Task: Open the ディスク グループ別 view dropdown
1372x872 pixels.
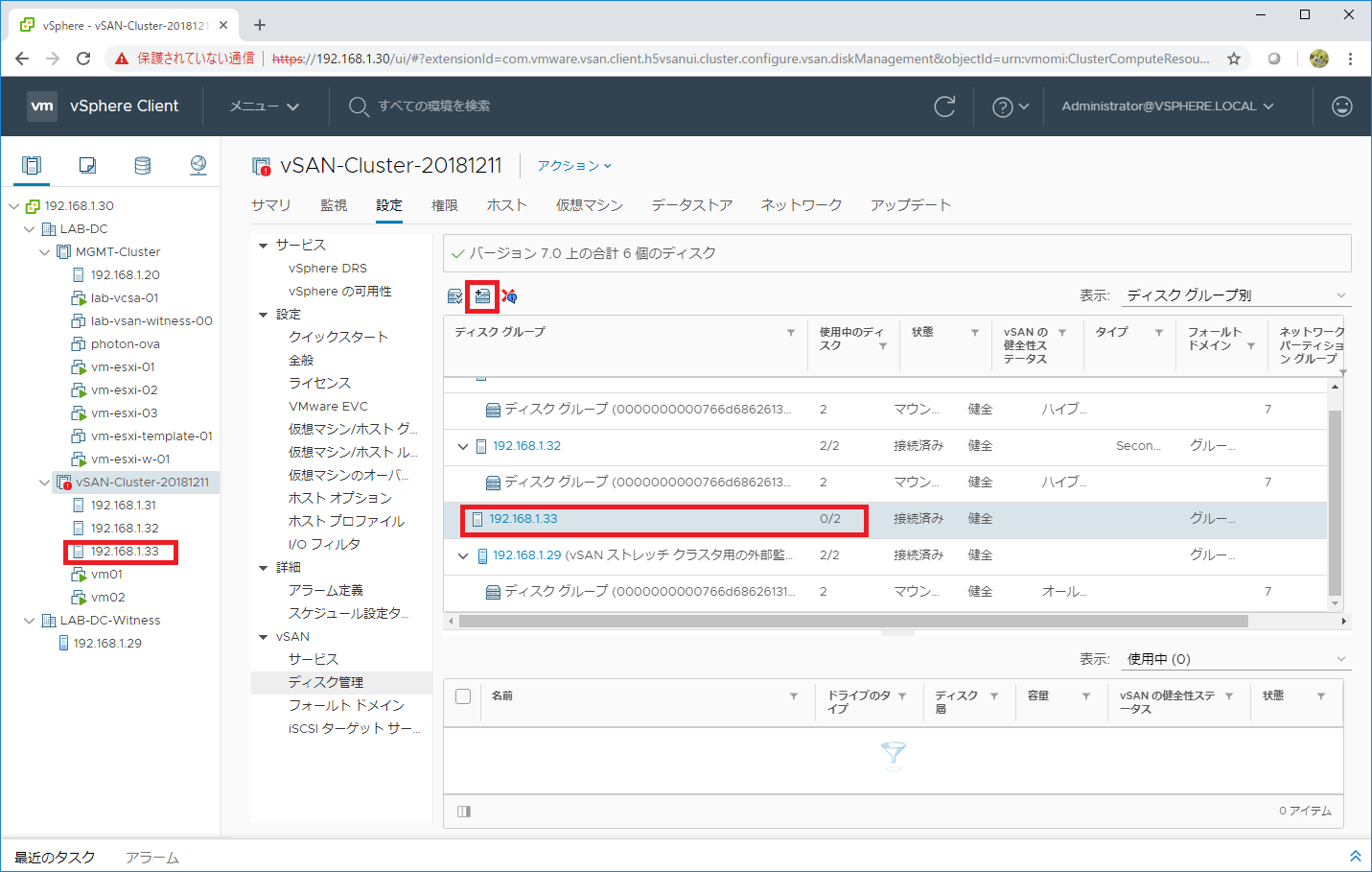Action: click(x=1237, y=295)
